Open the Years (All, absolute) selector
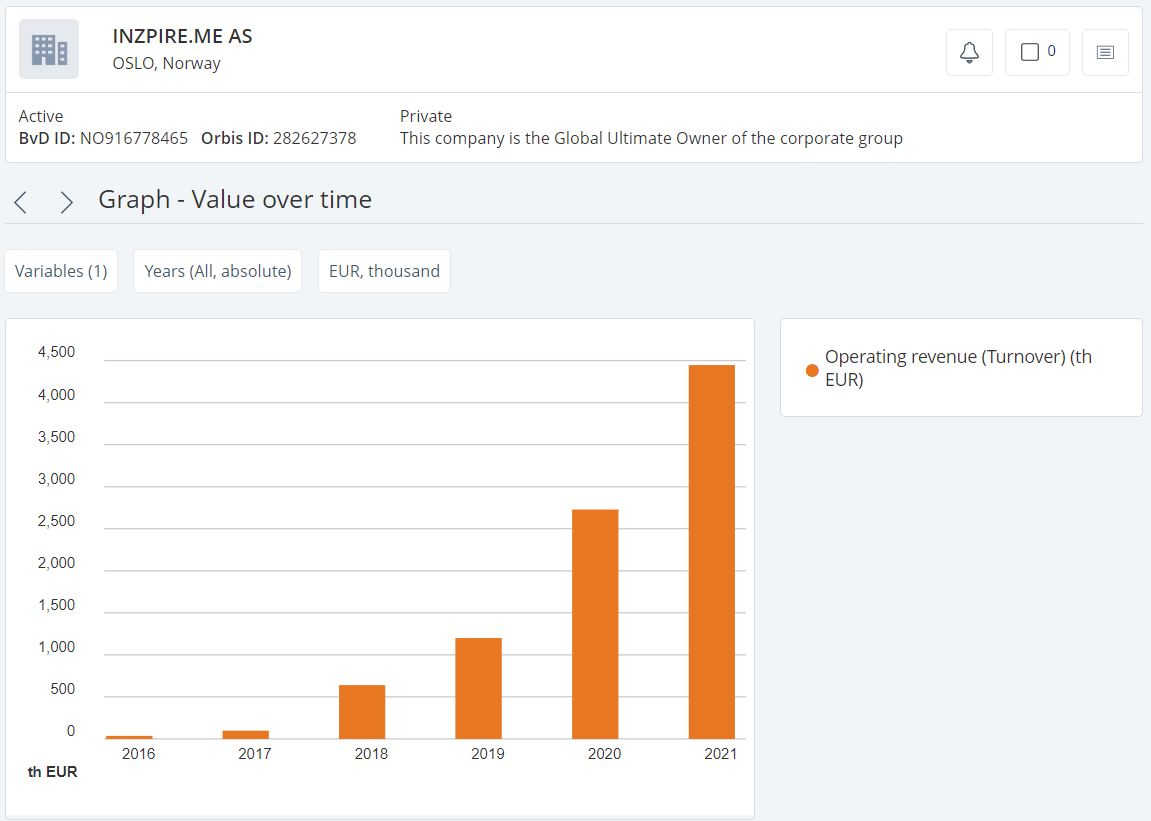The width and height of the screenshot is (1151, 821). point(217,271)
